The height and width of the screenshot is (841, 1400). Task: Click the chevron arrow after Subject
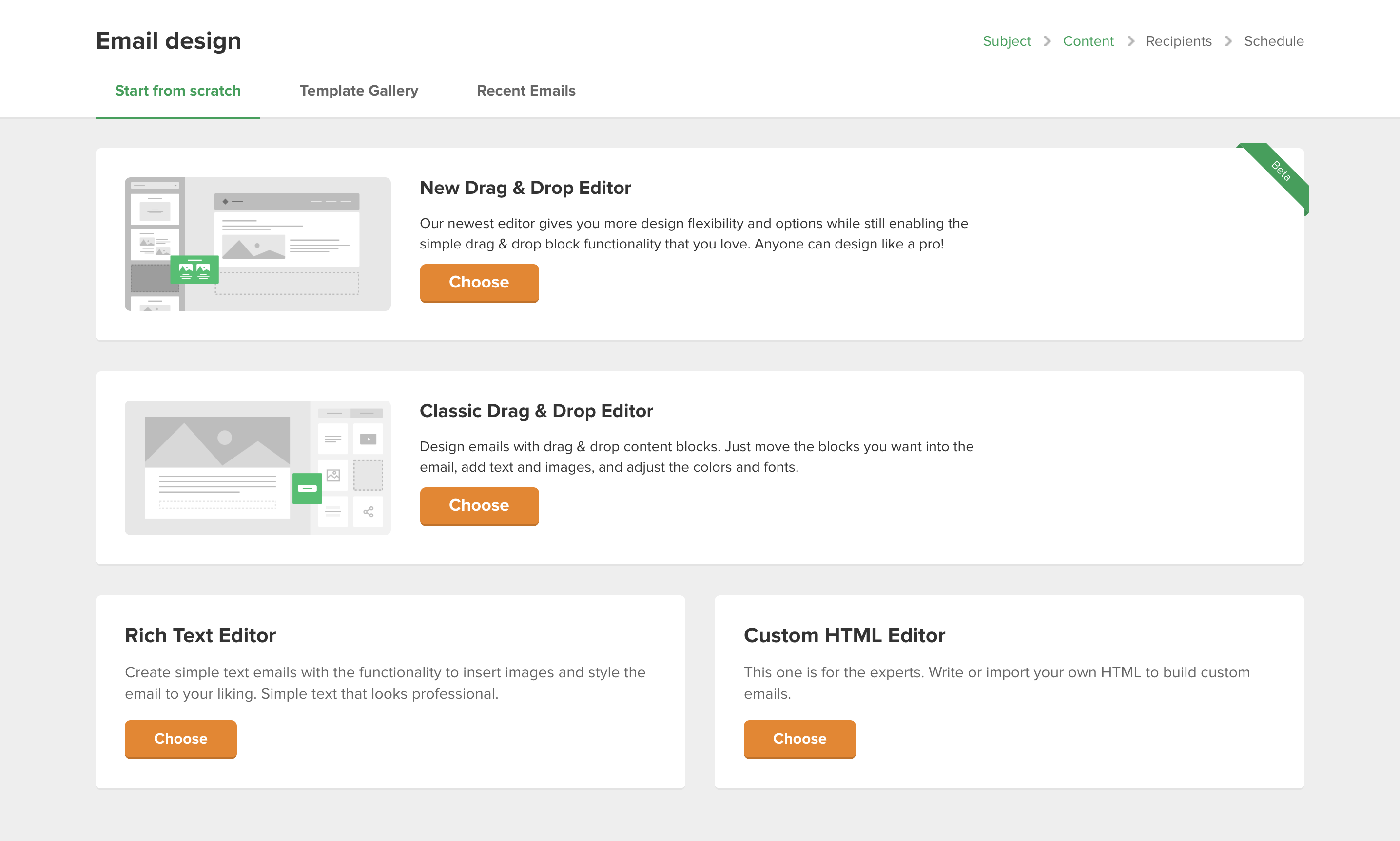[1047, 41]
